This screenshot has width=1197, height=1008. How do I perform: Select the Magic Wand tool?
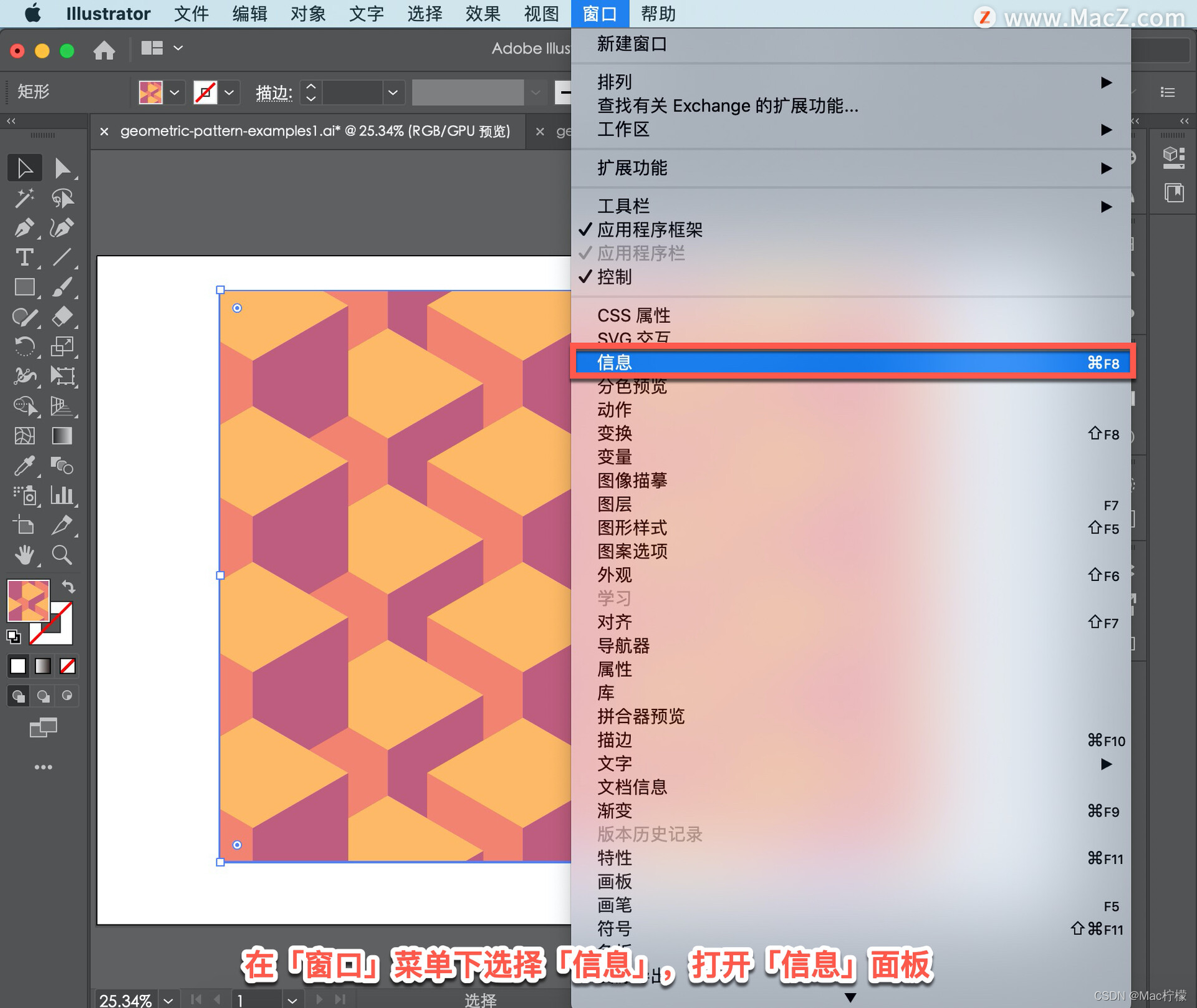[24, 198]
